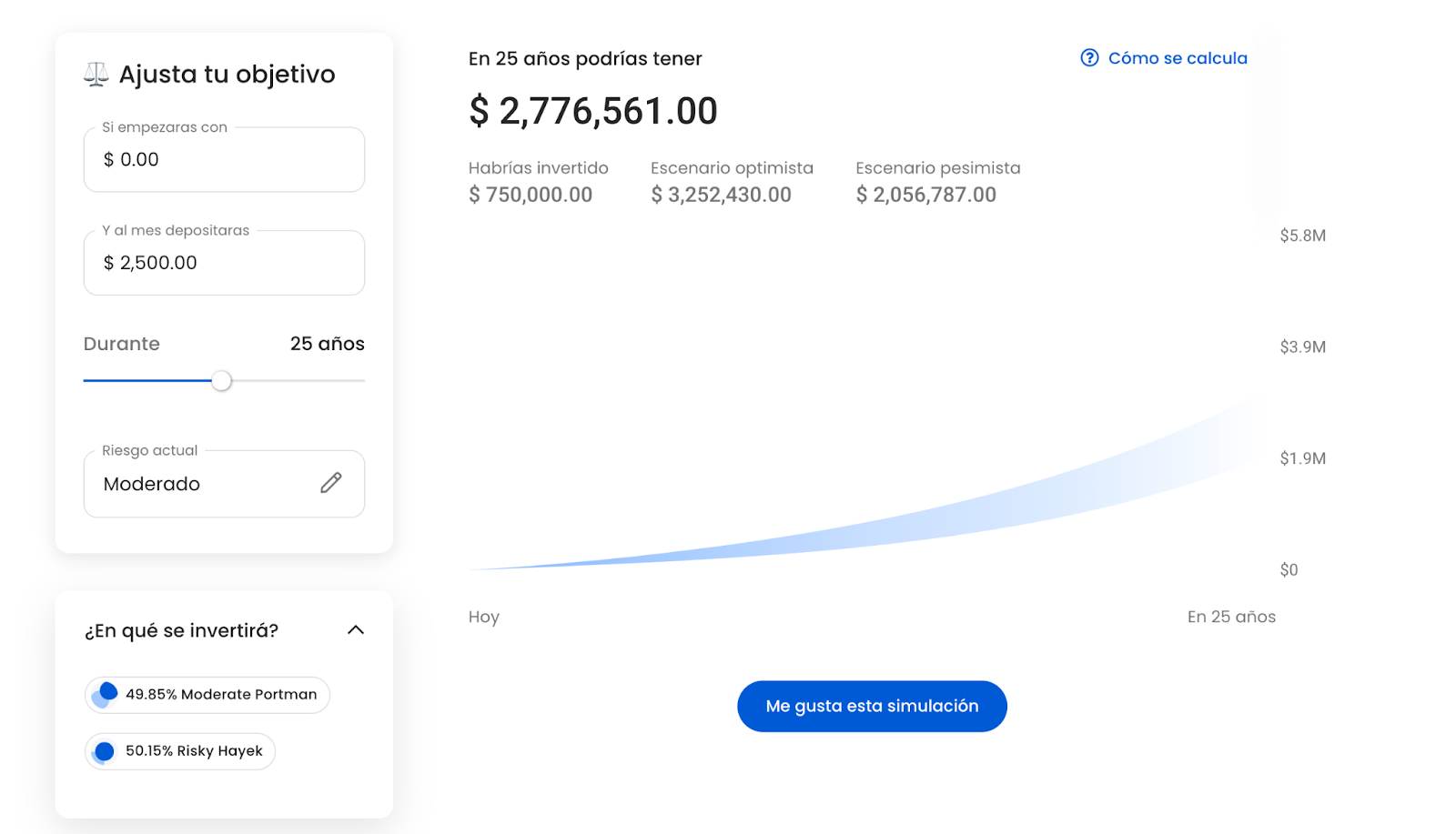Click the En 25 años axis label

pyautogui.click(x=1231, y=617)
